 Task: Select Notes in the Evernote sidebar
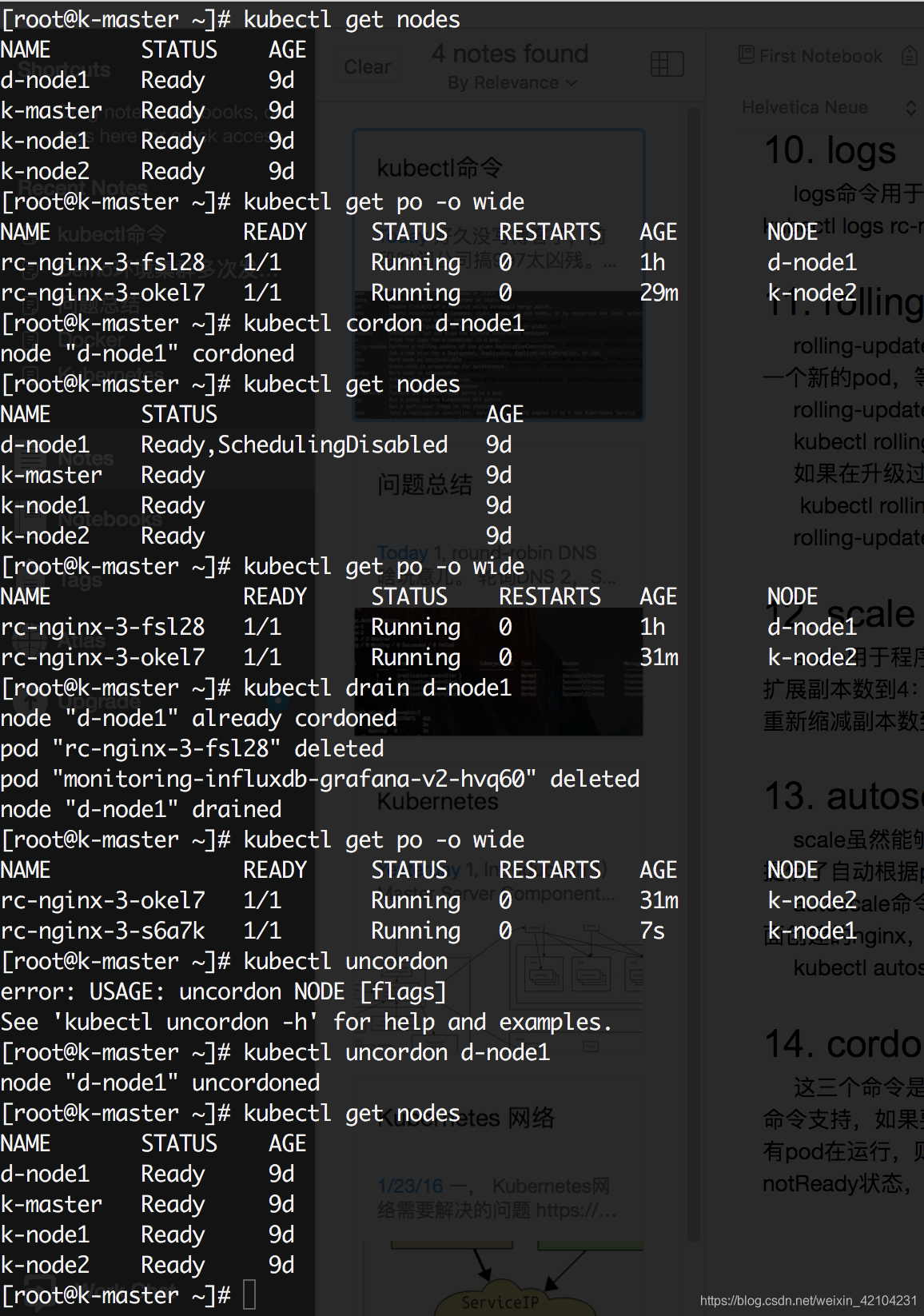(x=86, y=459)
